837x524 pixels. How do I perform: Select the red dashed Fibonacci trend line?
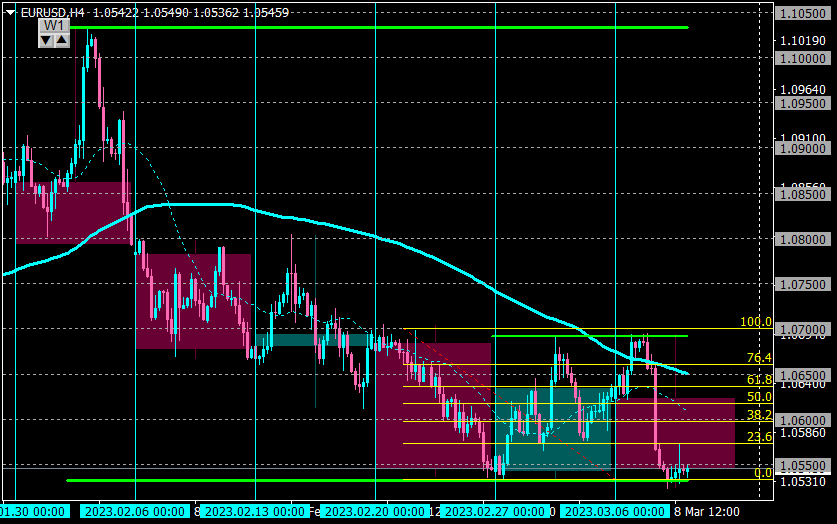click(507, 403)
